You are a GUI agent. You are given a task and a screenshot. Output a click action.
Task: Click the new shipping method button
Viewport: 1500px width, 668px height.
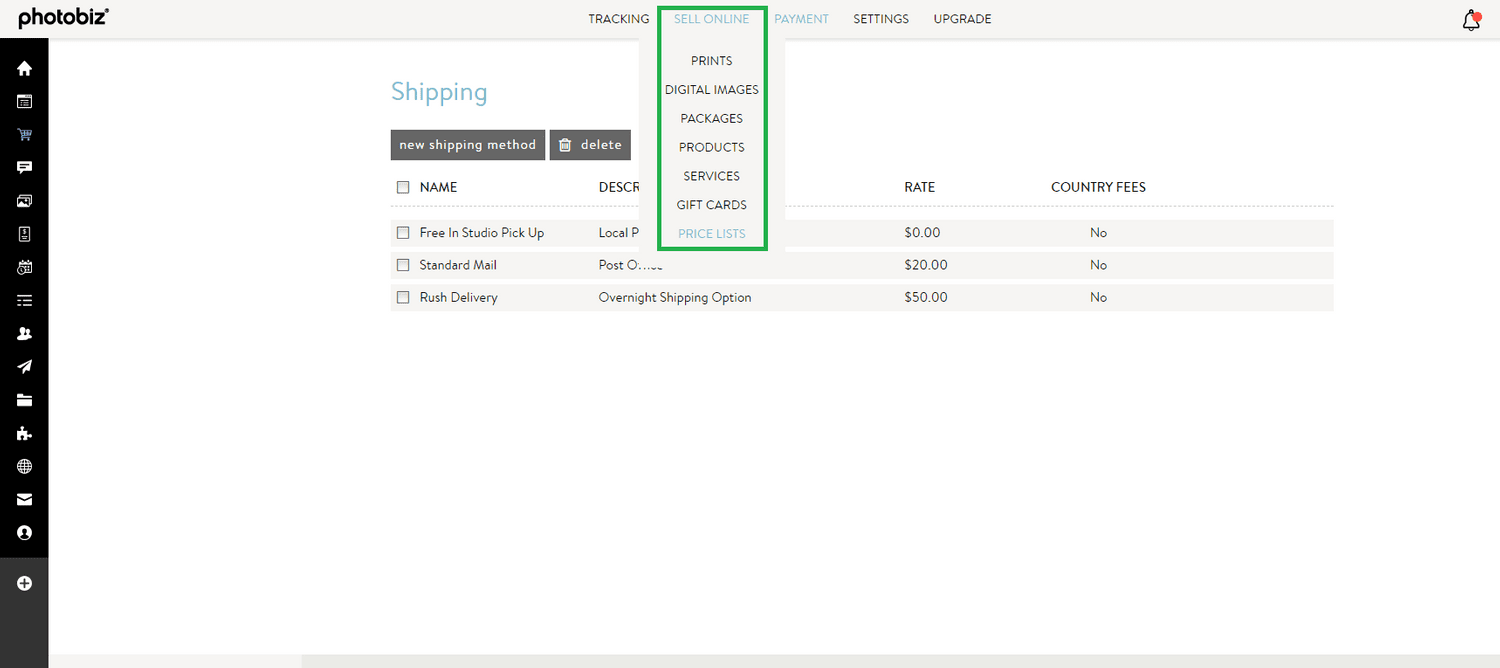[x=468, y=145]
